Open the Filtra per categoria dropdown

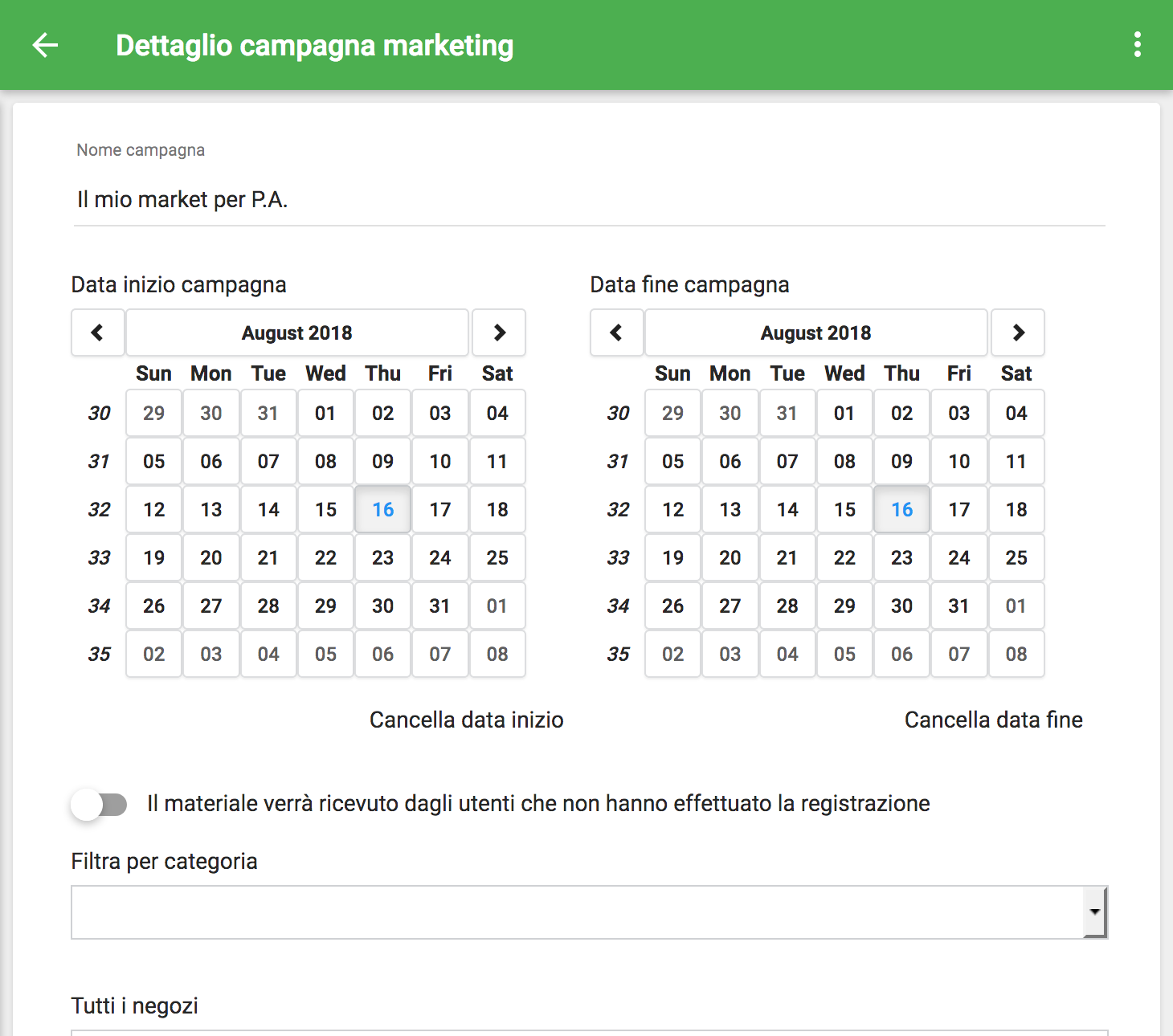[589, 912]
